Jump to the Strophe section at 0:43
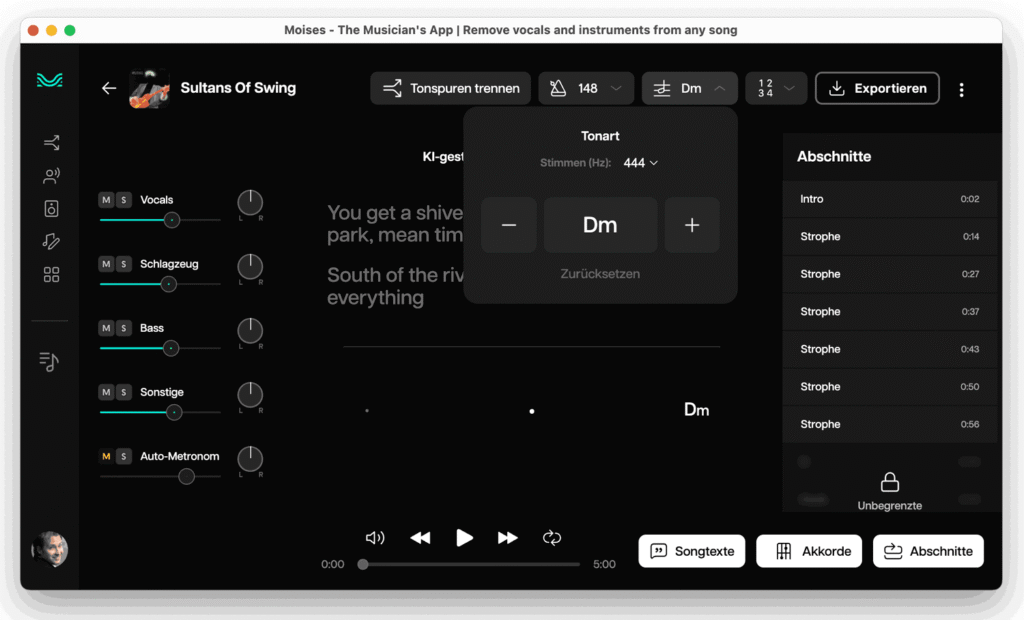 coord(889,350)
